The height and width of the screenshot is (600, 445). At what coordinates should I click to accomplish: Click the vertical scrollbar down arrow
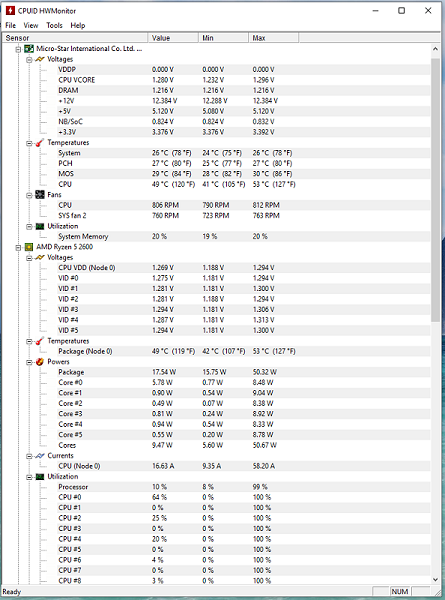coord(435,579)
